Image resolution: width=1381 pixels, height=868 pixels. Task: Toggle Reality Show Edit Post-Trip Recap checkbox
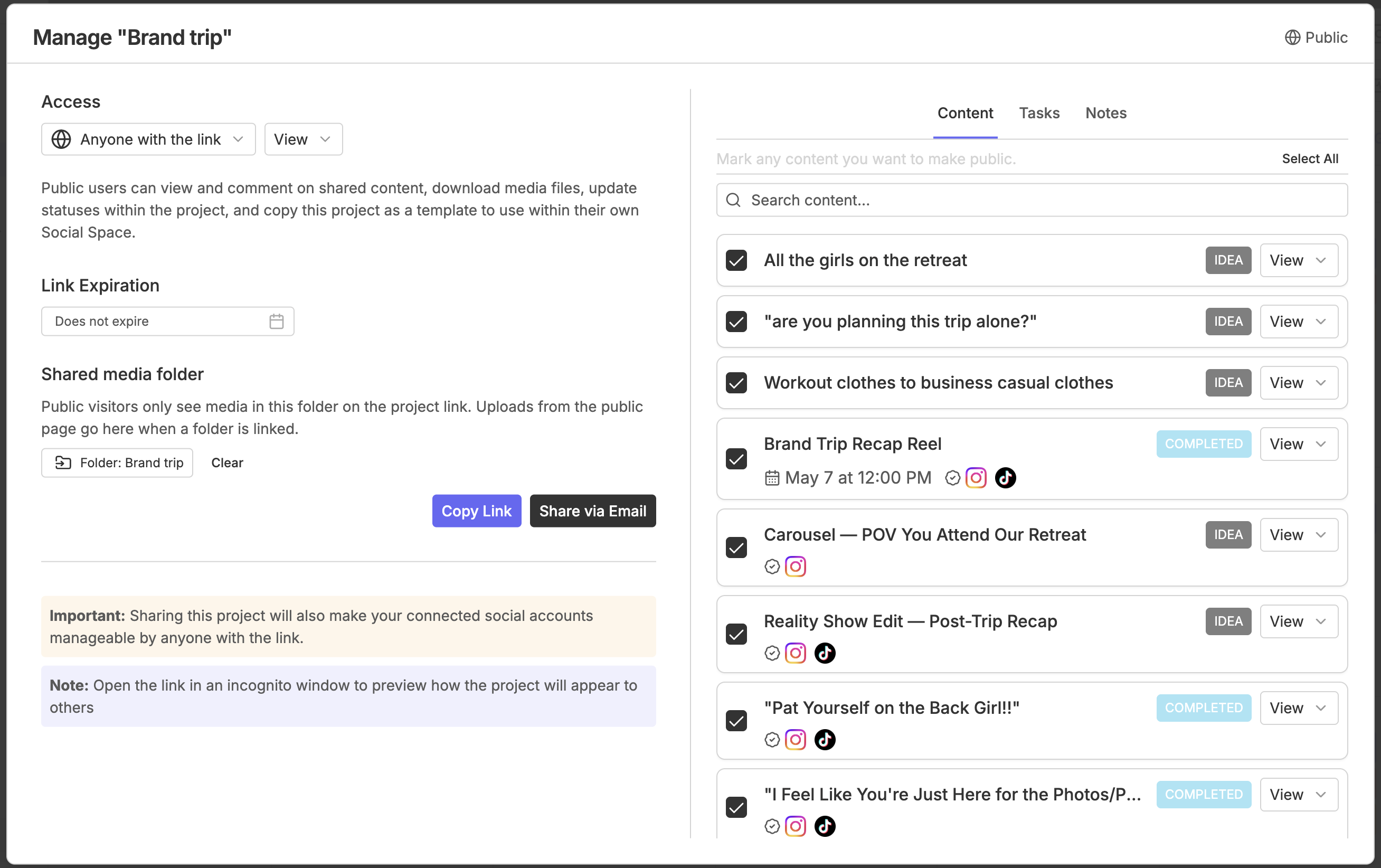736,635
